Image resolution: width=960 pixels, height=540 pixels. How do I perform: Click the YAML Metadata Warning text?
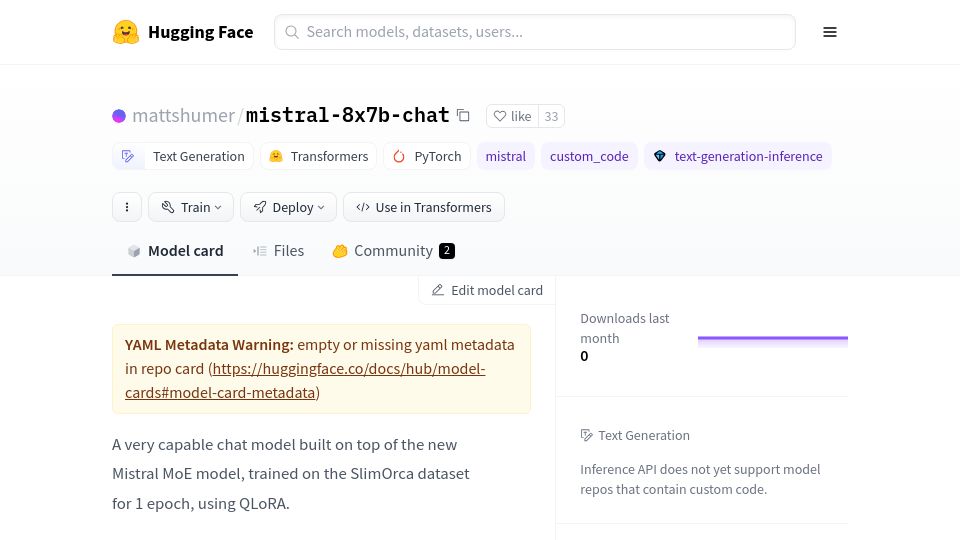point(209,345)
